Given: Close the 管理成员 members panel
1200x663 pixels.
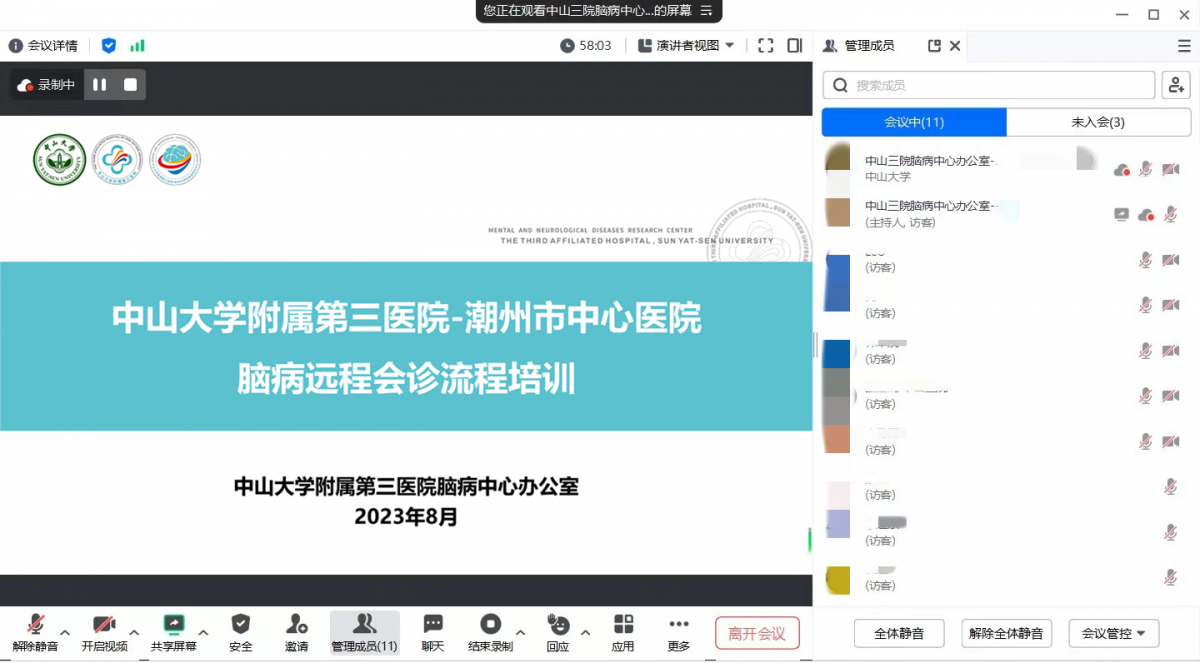Looking at the screenshot, I should click(955, 46).
